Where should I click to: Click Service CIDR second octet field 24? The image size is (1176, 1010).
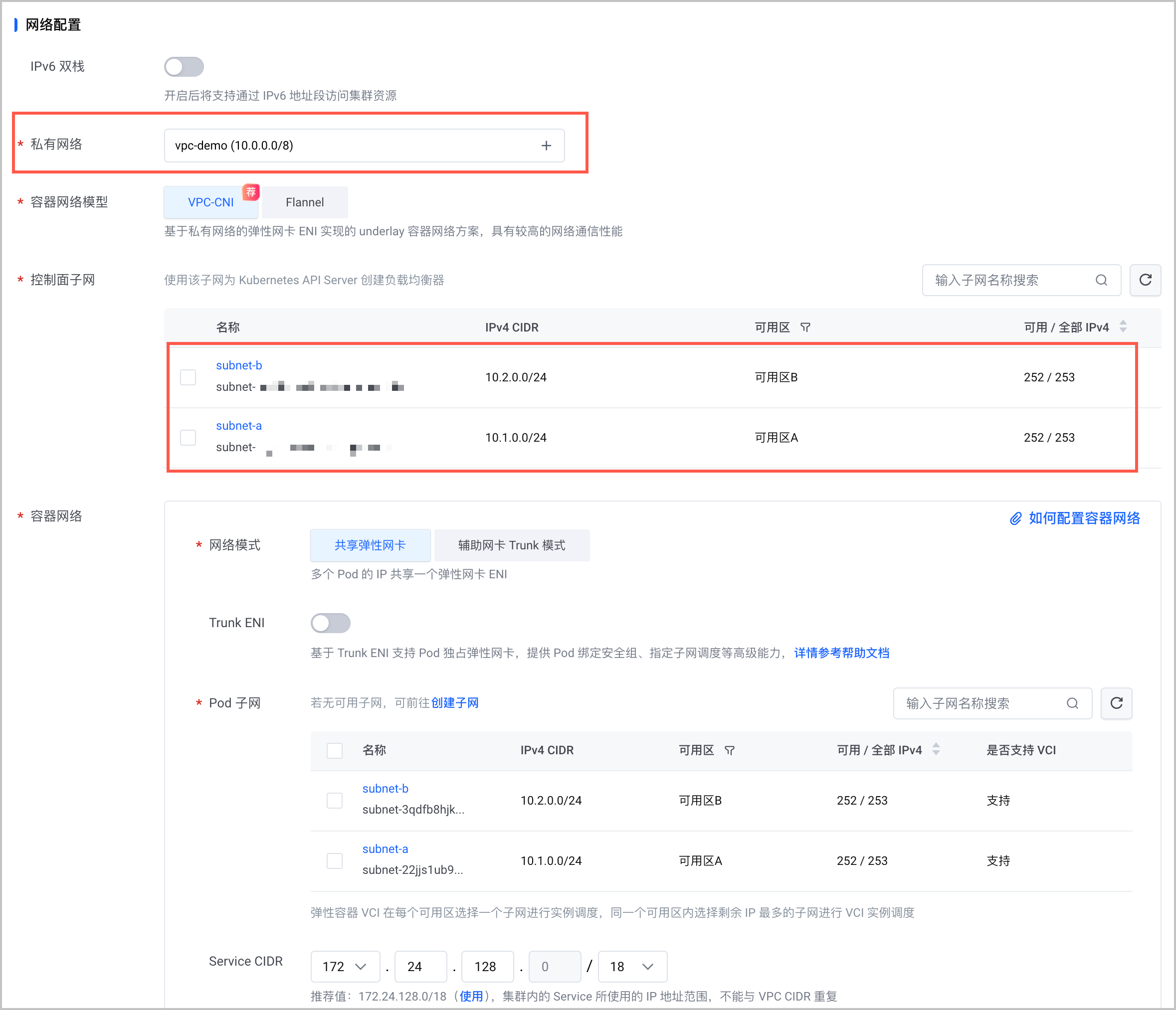pyautogui.click(x=420, y=966)
